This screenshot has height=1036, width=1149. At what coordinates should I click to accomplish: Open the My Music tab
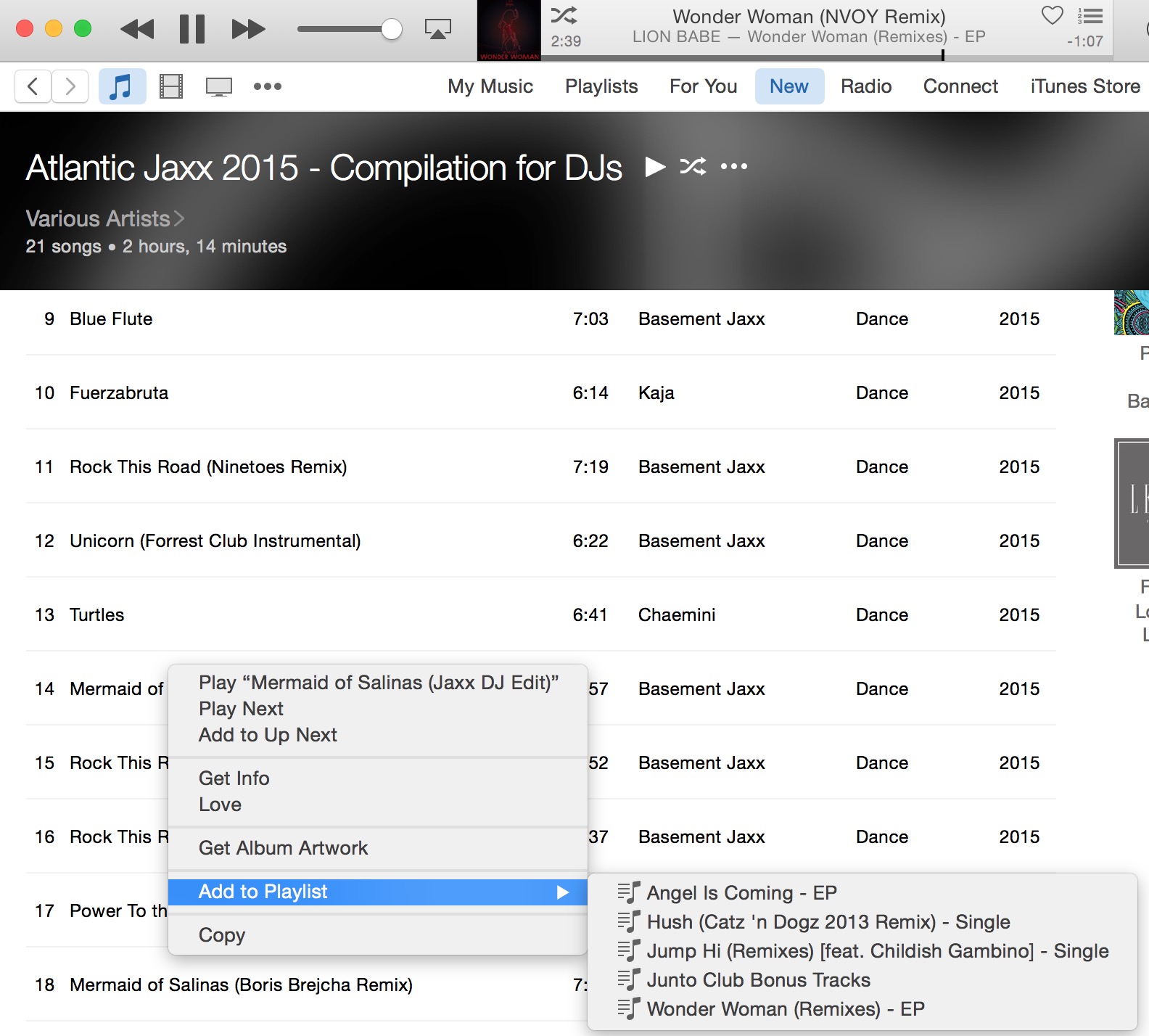490,86
